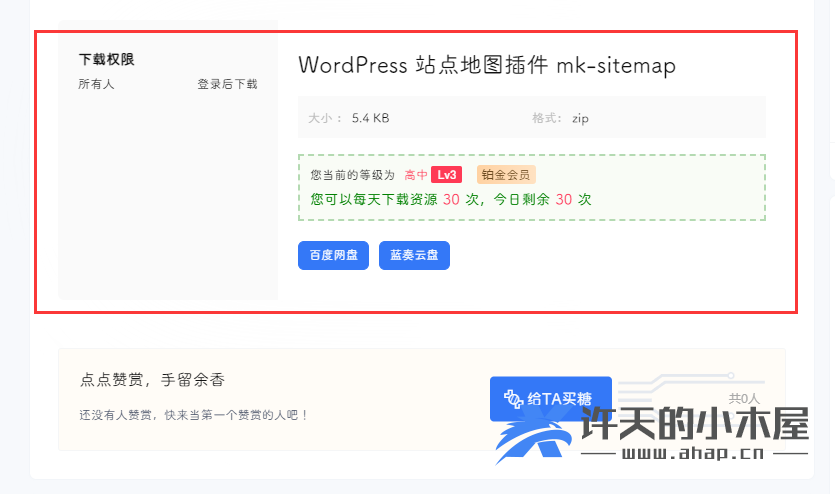Click the 高中 level name text

(416, 175)
